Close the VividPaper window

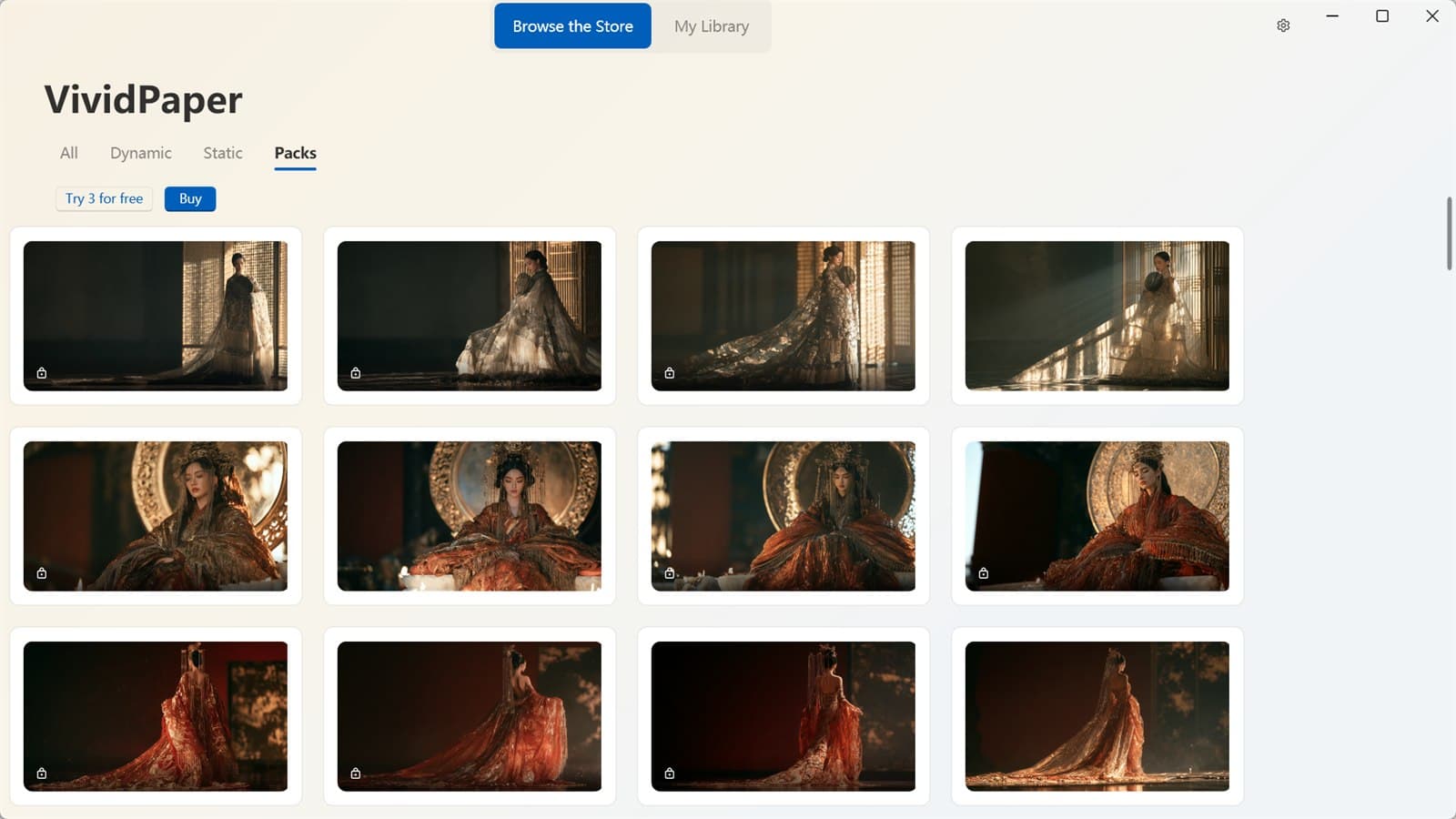[1431, 16]
